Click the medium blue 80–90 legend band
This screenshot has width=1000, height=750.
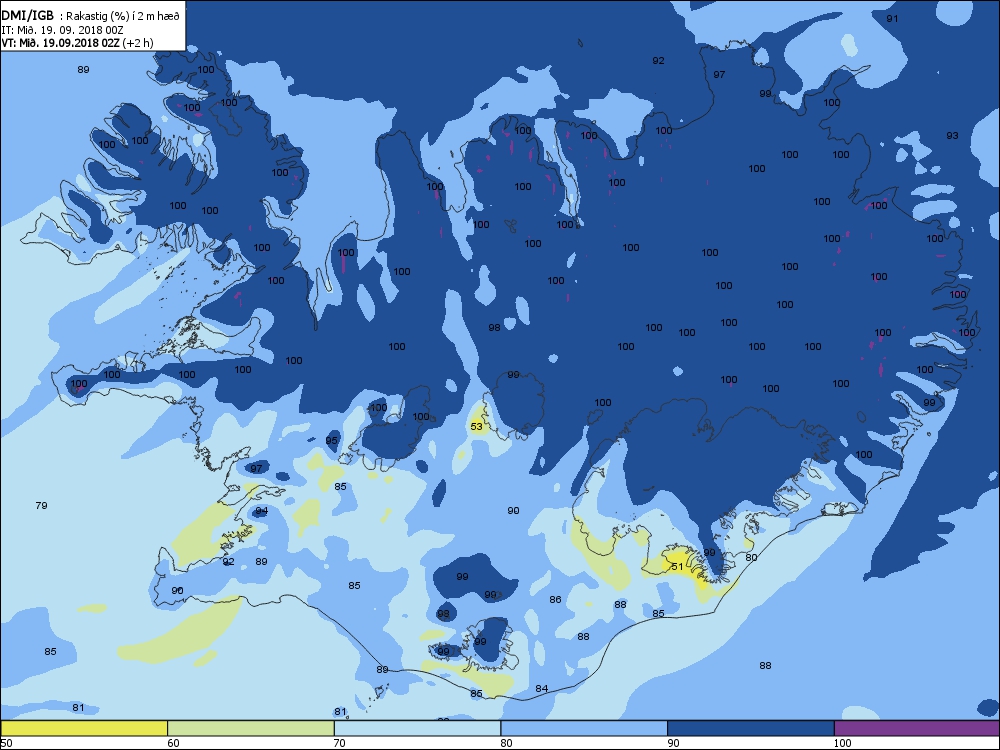pyautogui.click(x=584, y=728)
